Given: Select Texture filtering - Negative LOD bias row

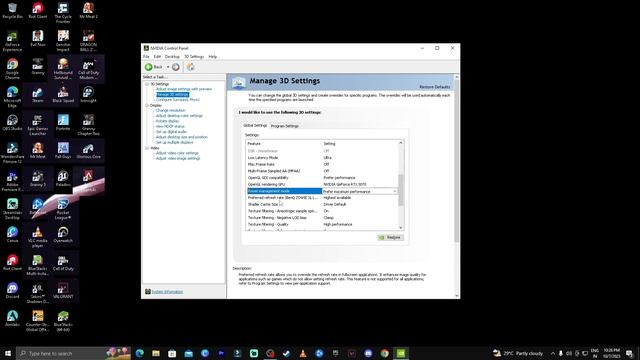Looking at the screenshot, I should [322, 218].
